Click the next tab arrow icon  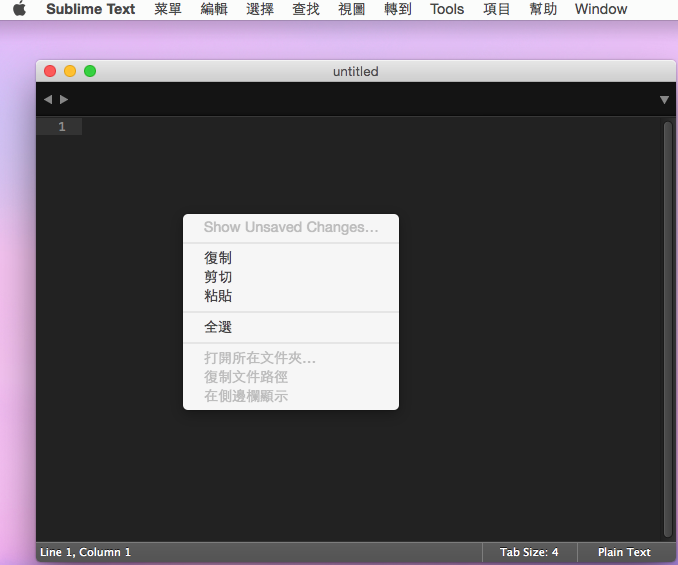click(64, 99)
